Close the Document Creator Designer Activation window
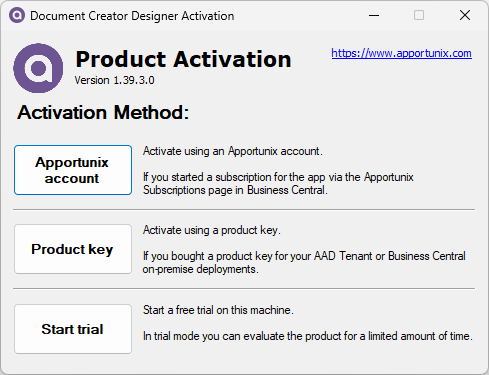489x375 pixels. [465, 15]
